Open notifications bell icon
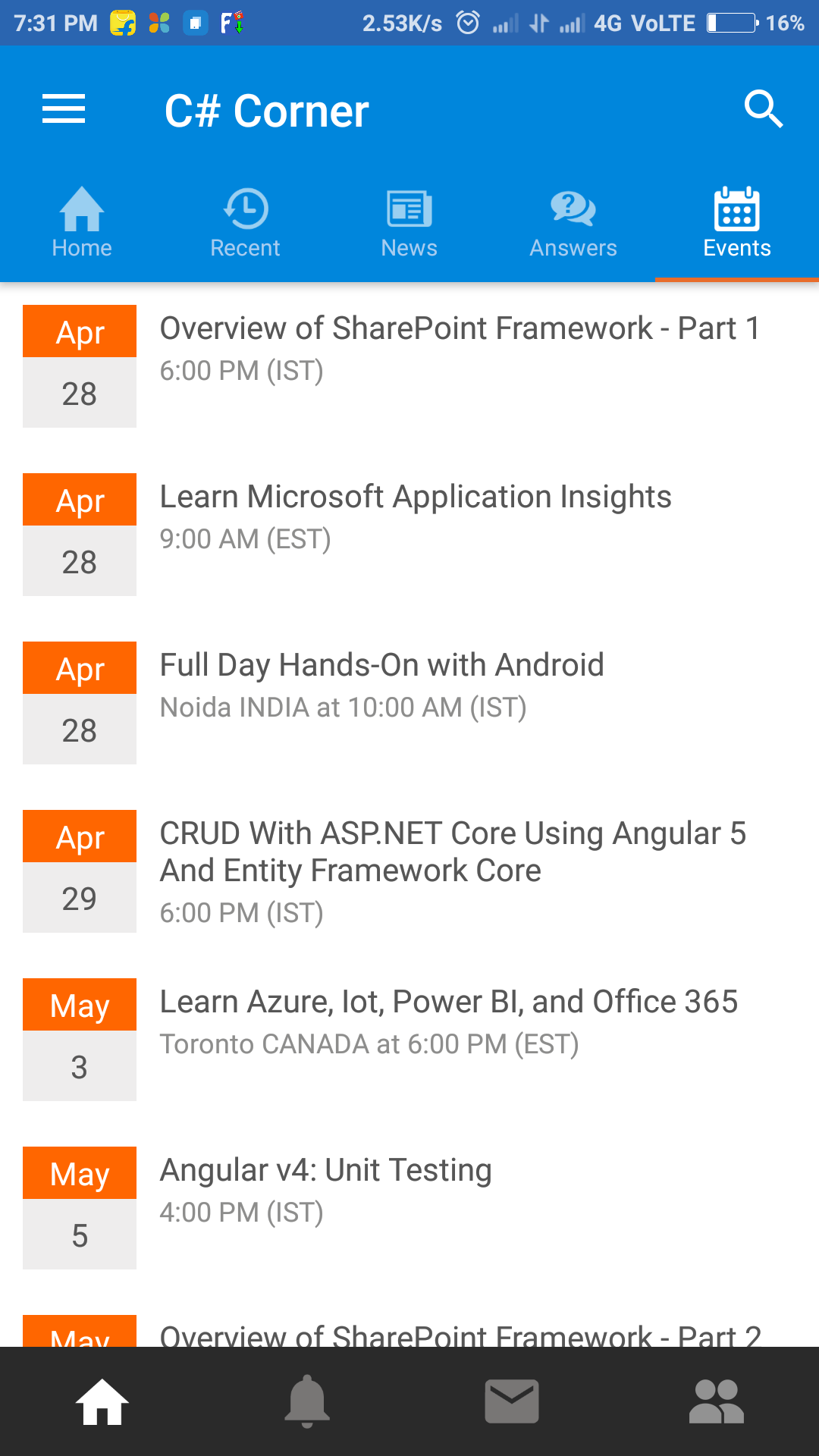 (307, 1401)
